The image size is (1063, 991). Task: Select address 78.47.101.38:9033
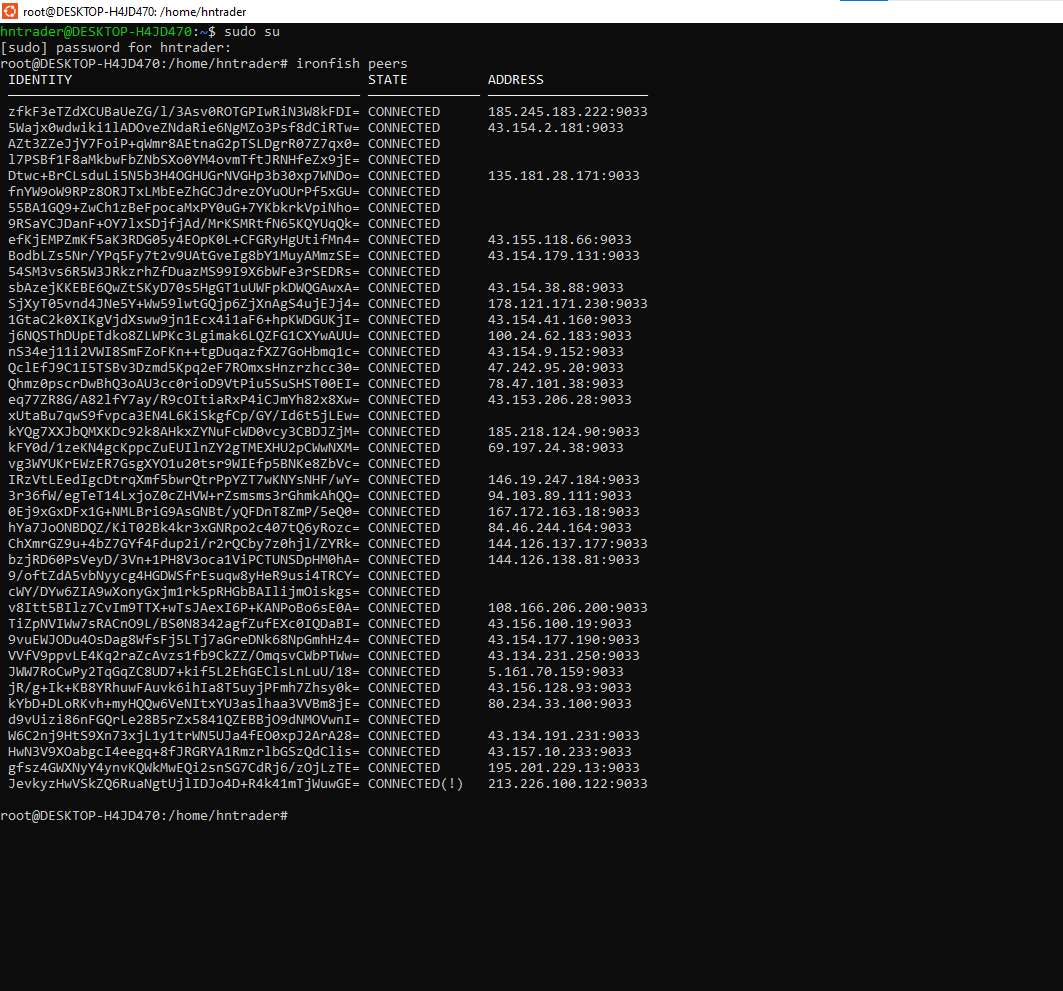(x=556, y=384)
